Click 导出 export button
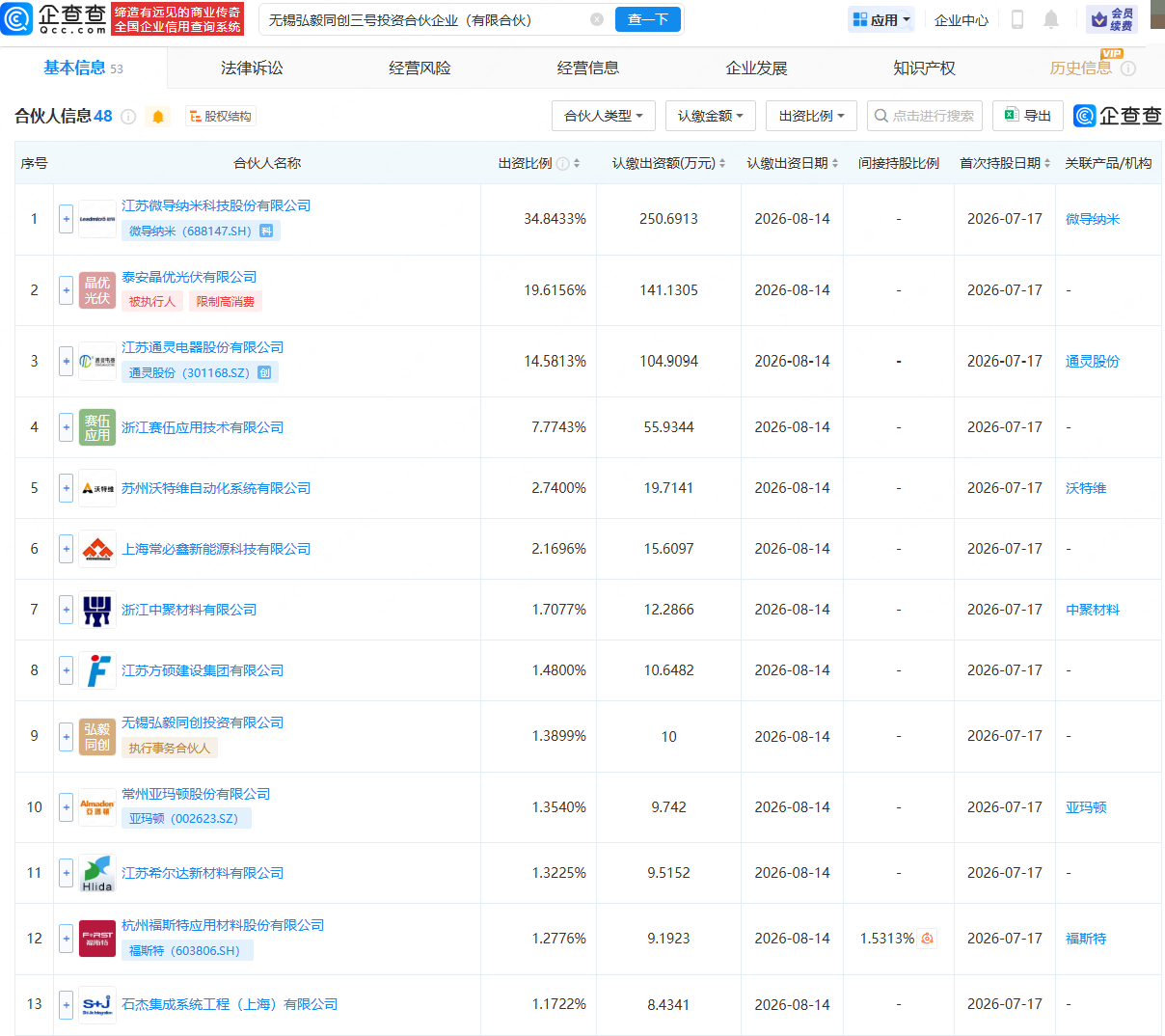This screenshot has width=1165, height=1036. [1028, 116]
